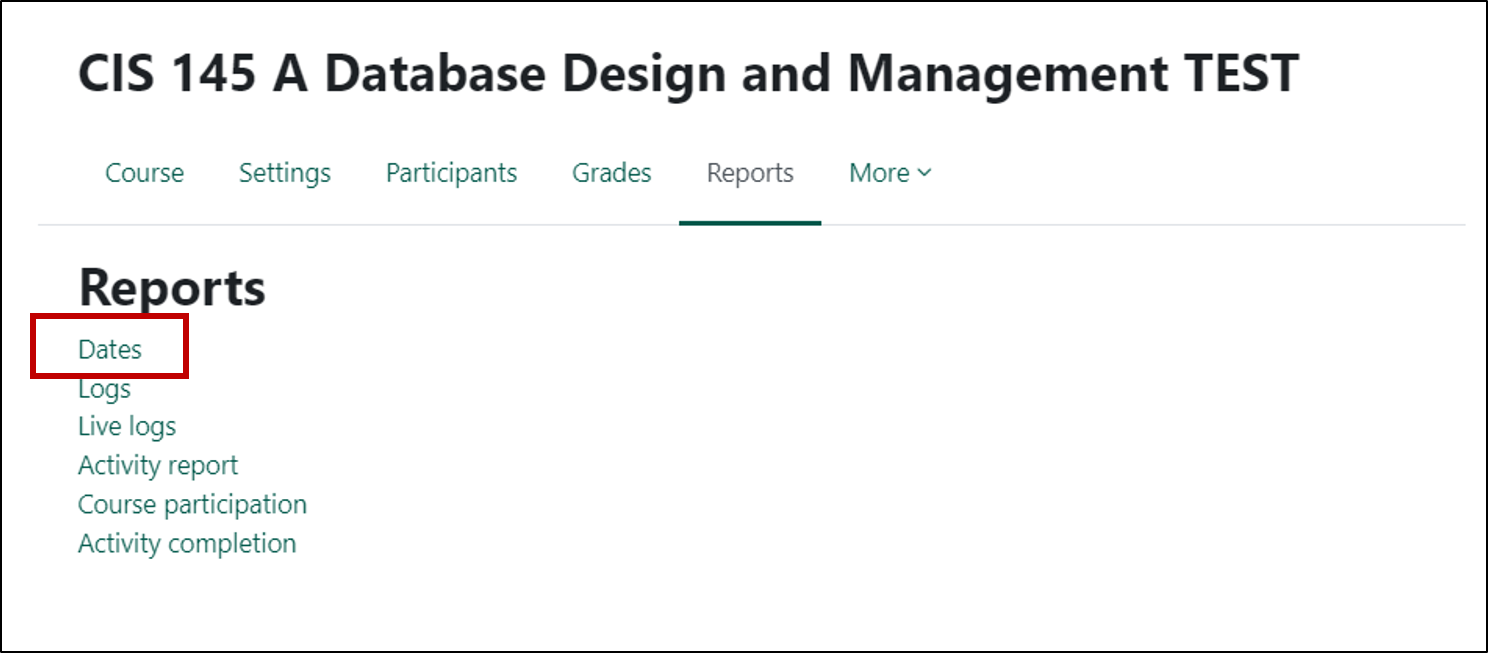Navigate to Logs from the Reports list

click(103, 388)
